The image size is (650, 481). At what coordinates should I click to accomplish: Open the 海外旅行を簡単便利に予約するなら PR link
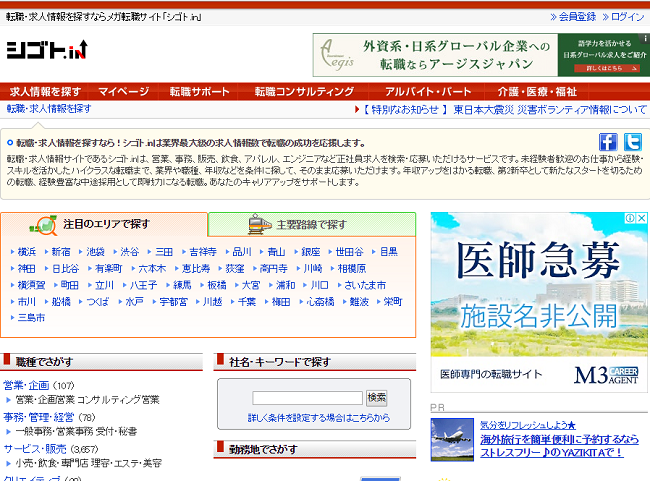(560, 440)
